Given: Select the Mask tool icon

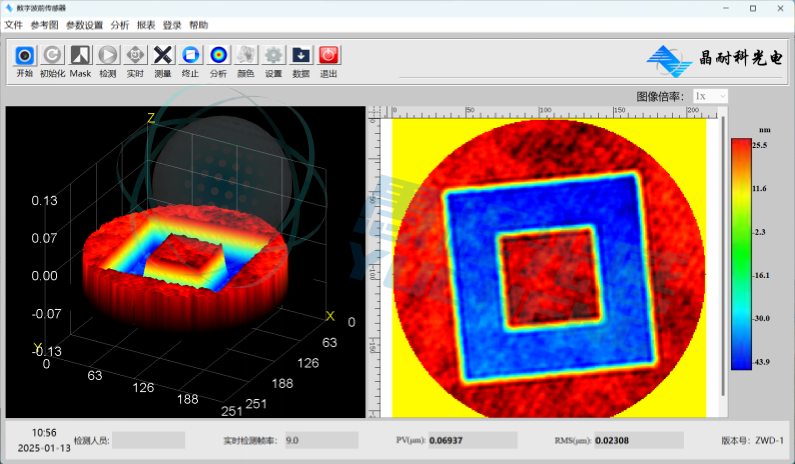Looking at the screenshot, I should pyautogui.click(x=80, y=56).
